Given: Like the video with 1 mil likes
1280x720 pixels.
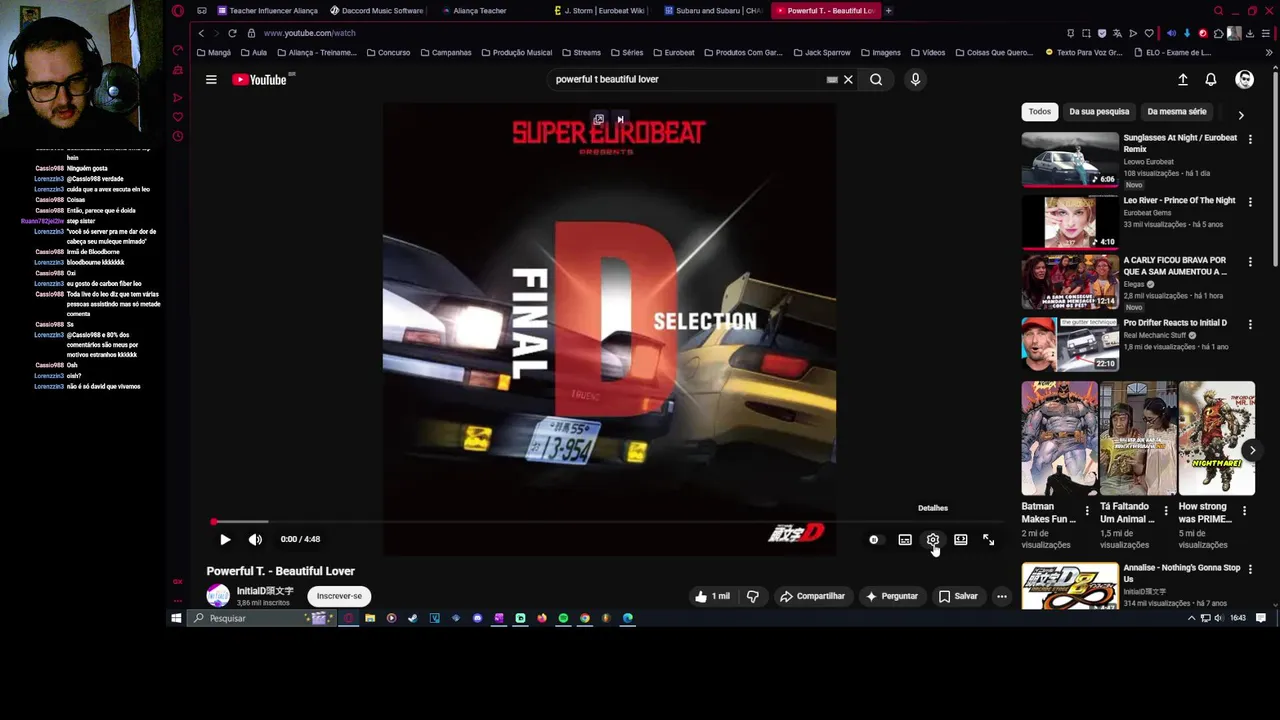Looking at the screenshot, I should [x=713, y=596].
